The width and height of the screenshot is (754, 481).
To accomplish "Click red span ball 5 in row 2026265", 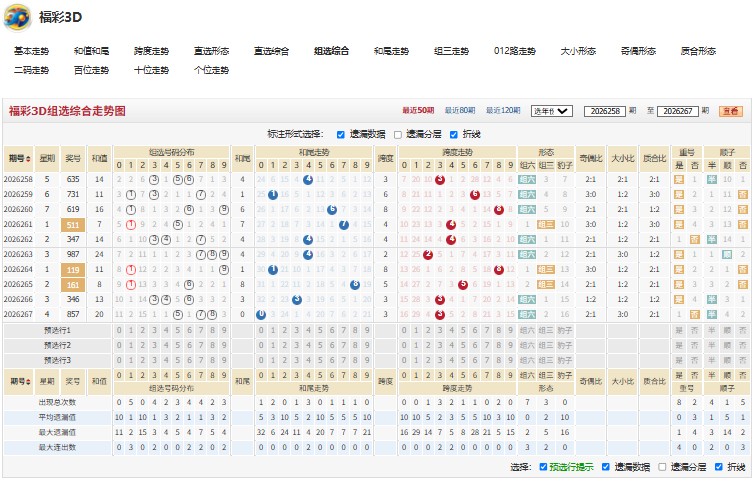I will tap(463, 284).
